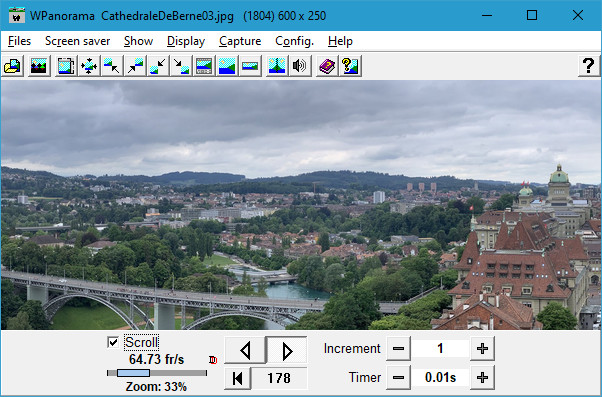Viewport: 602px width, 397px height.
Task: Click the 64.73 fr/s frame rate text
Action: 157,360
